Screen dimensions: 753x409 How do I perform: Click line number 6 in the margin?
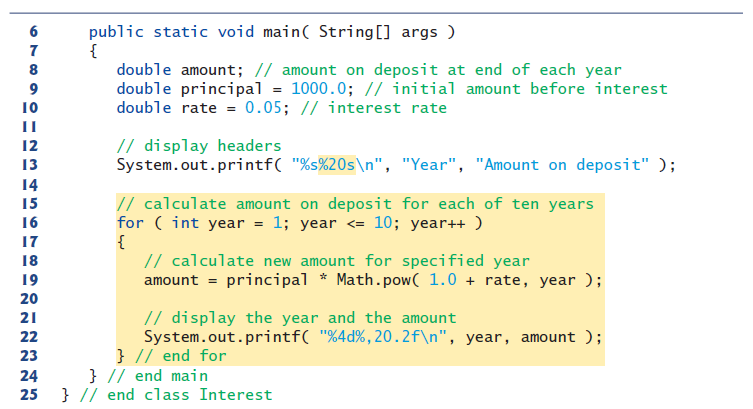(33, 32)
